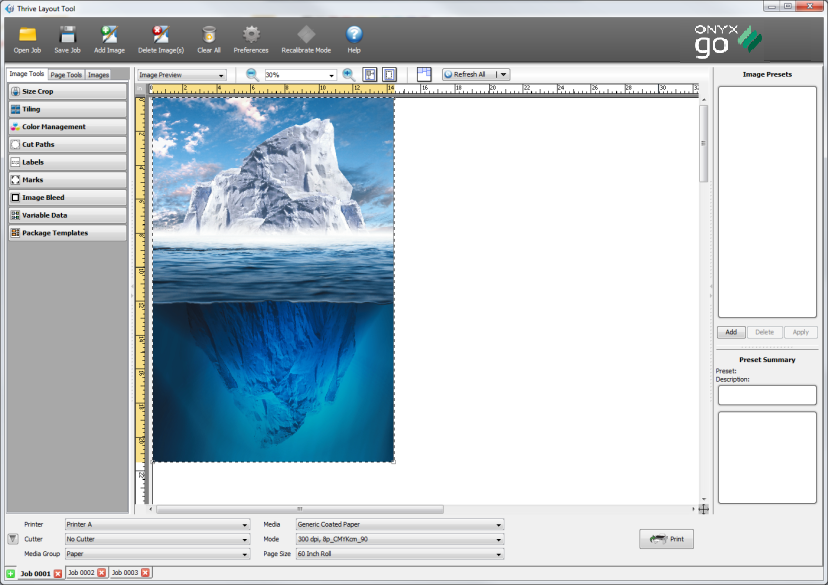The width and height of the screenshot is (828, 585).
Task: Open the Printer A selection dropdown
Action: tap(155, 524)
